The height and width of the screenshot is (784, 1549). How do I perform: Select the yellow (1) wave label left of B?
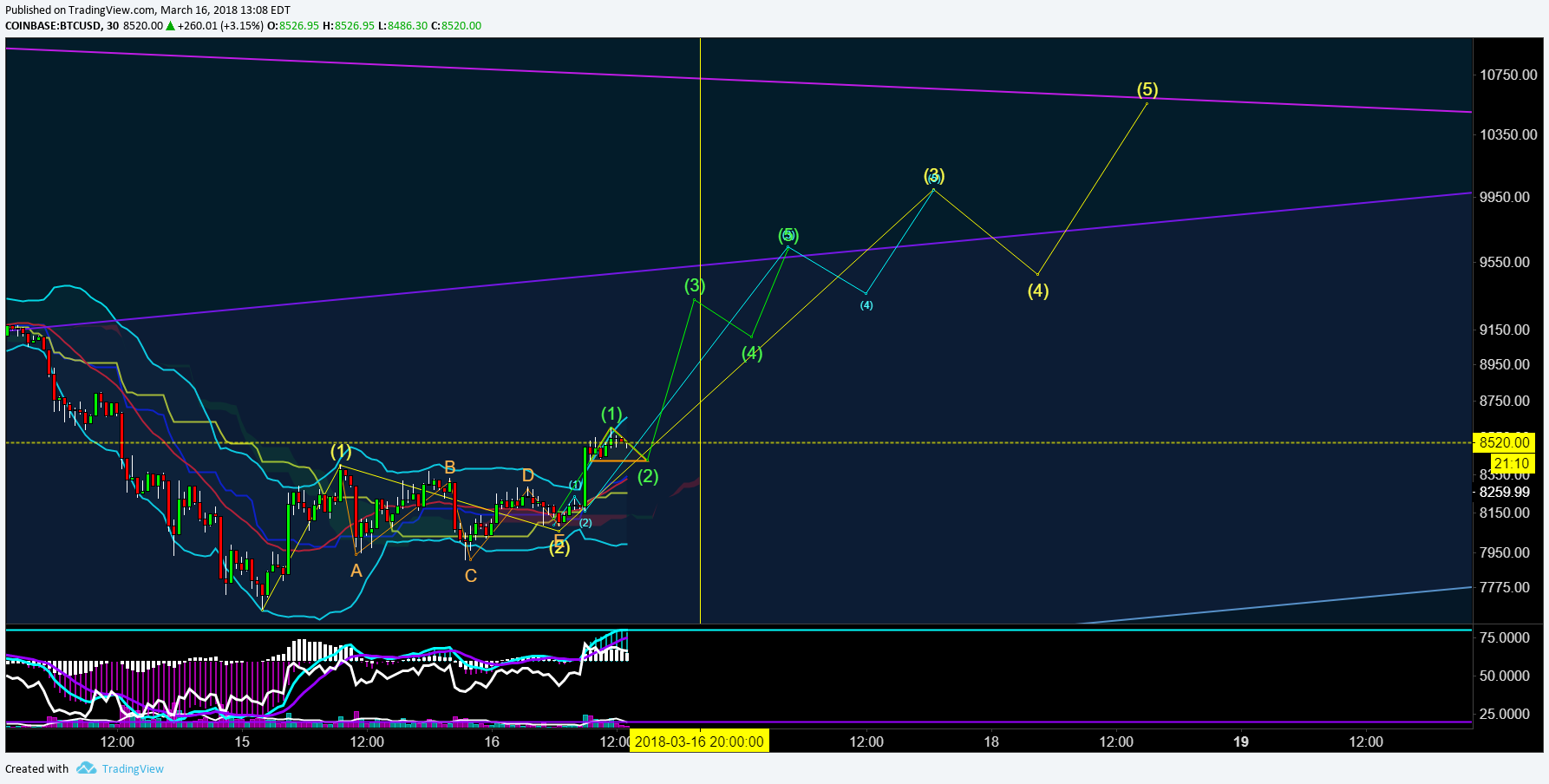341,451
